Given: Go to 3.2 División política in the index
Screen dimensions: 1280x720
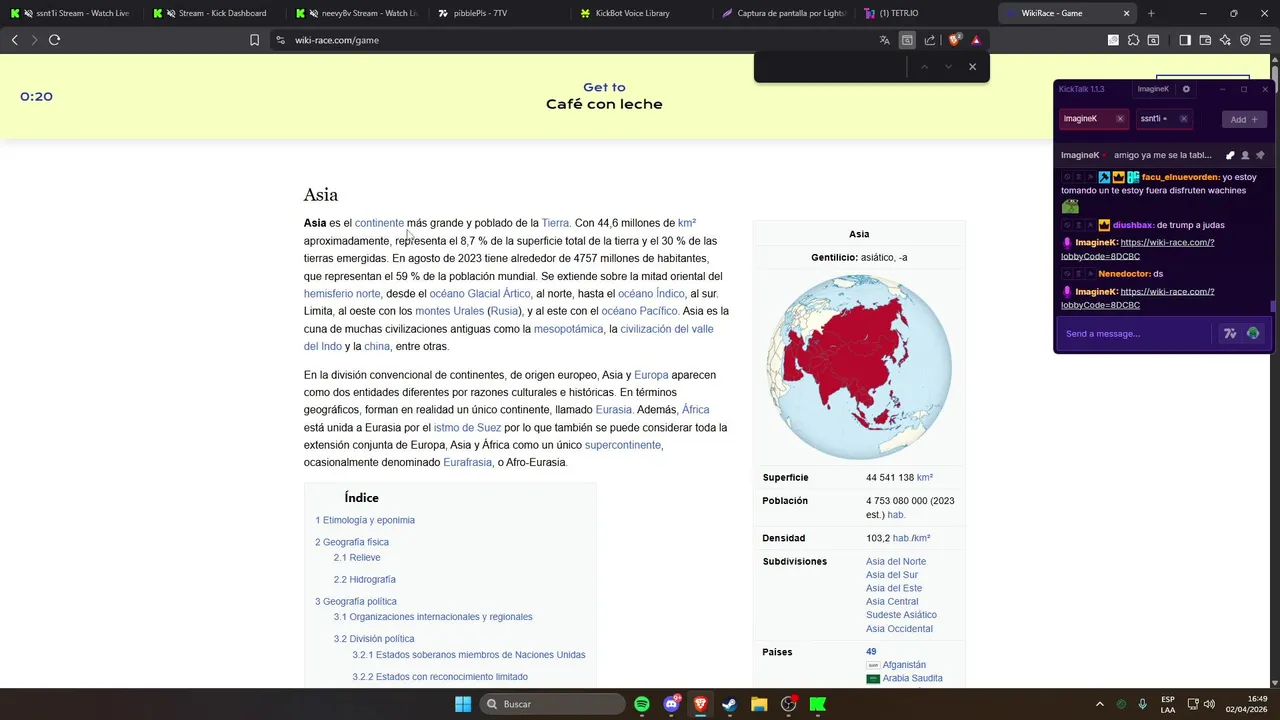Looking at the screenshot, I should point(374,639).
